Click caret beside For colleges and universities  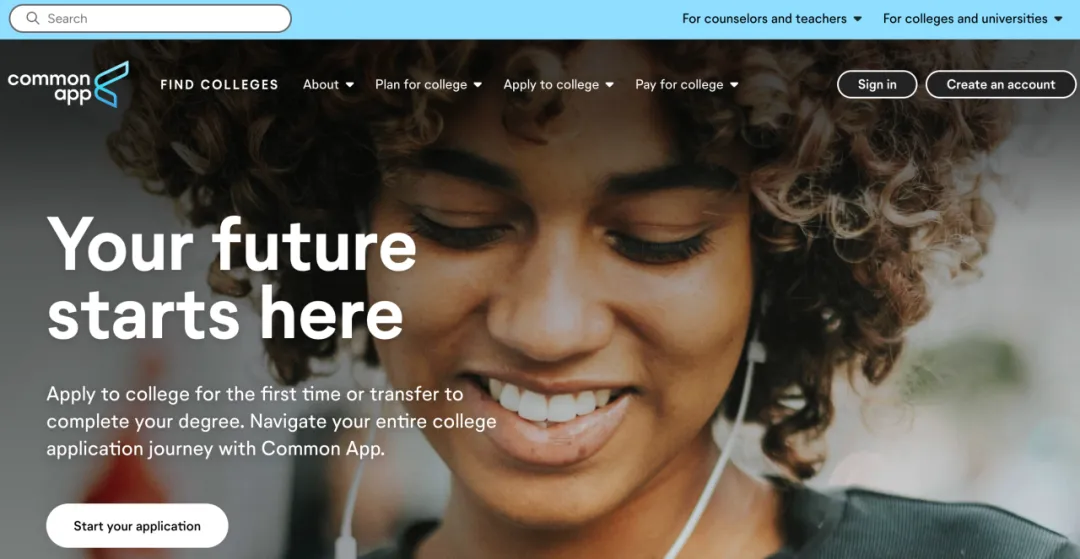pyautogui.click(x=1059, y=19)
